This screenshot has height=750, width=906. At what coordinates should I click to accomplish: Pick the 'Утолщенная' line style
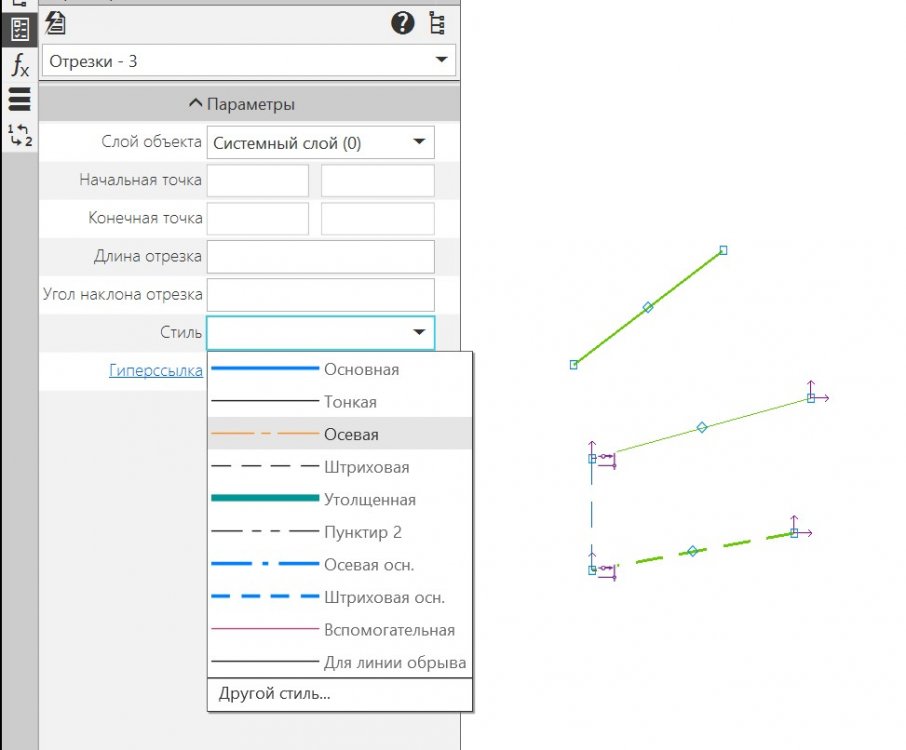(340, 499)
